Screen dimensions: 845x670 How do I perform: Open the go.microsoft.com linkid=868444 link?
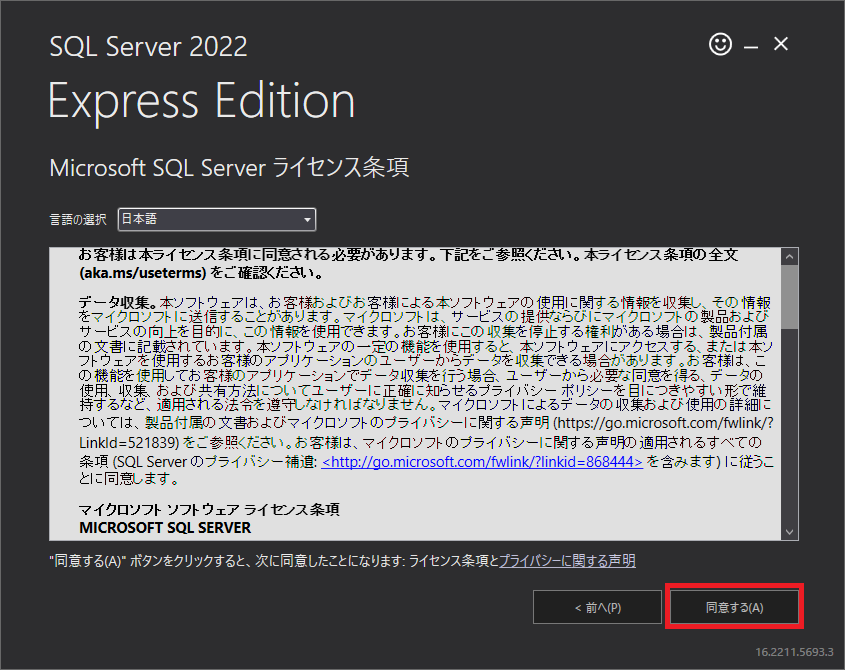[x=482, y=462]
